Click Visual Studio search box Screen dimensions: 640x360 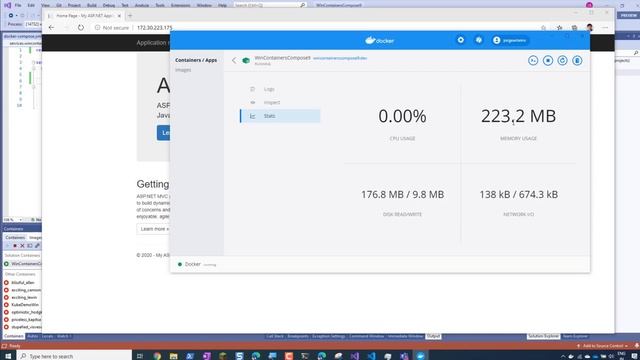click(270, 5)
